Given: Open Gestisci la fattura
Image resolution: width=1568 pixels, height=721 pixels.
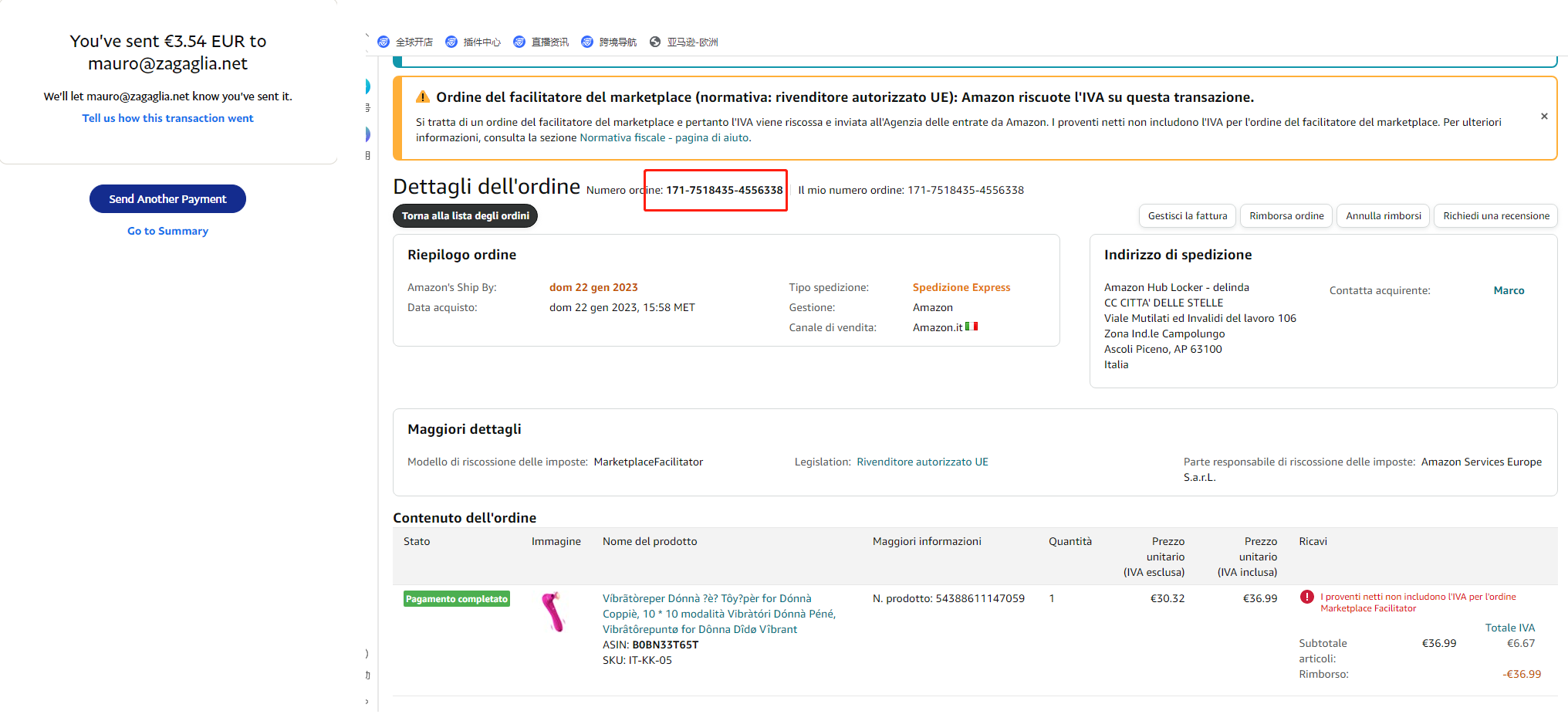Looking at the screenshot, I should [1187, 216].
